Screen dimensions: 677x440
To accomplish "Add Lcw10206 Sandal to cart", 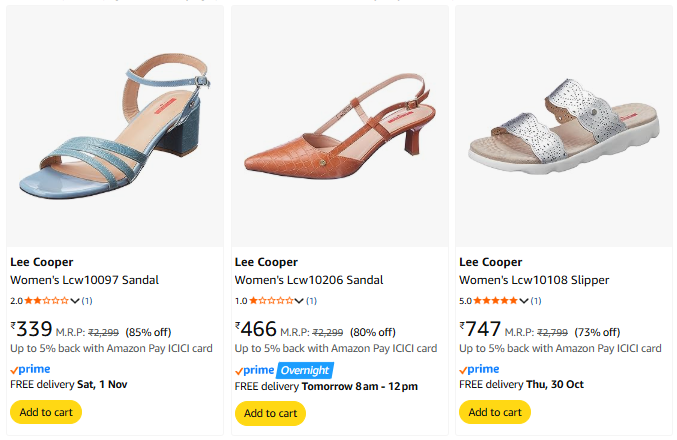I will [270, 413].
